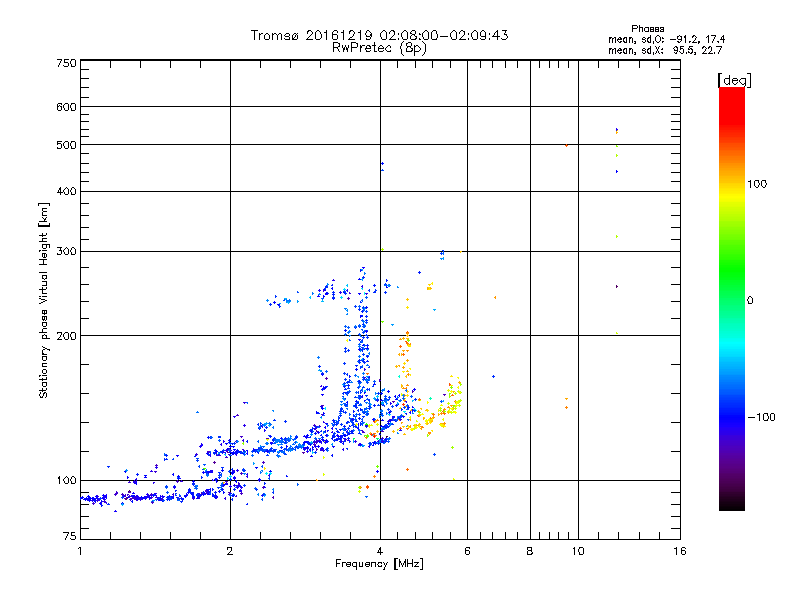
Task: Click the x-axis '10' tick label
Action: tap(578, 551)
